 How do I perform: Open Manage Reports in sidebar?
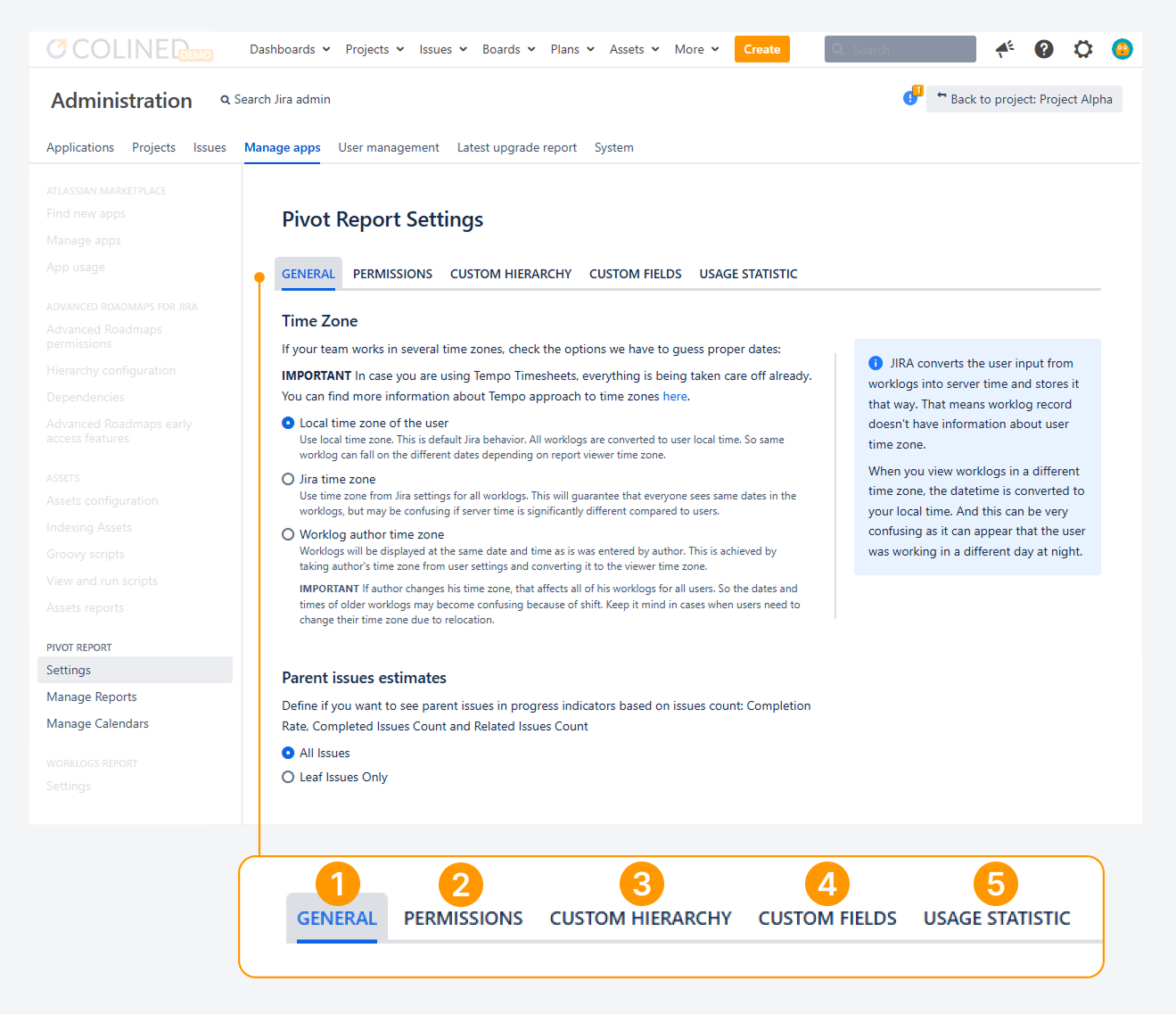[x=92, y=697]
